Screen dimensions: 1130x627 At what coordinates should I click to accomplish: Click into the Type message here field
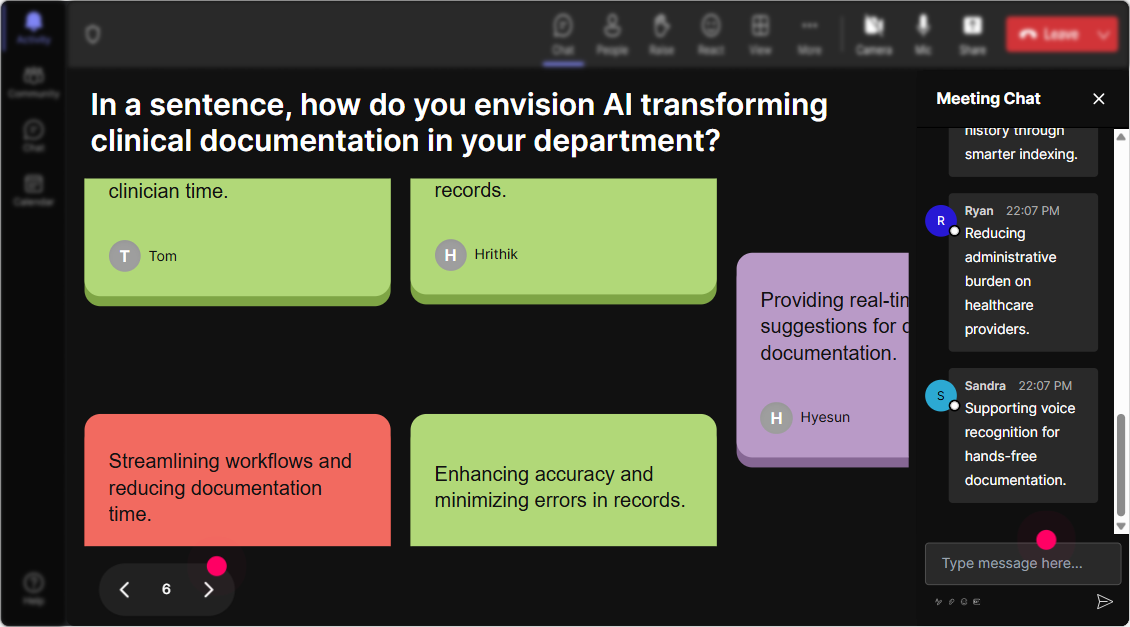(1023, 563)
